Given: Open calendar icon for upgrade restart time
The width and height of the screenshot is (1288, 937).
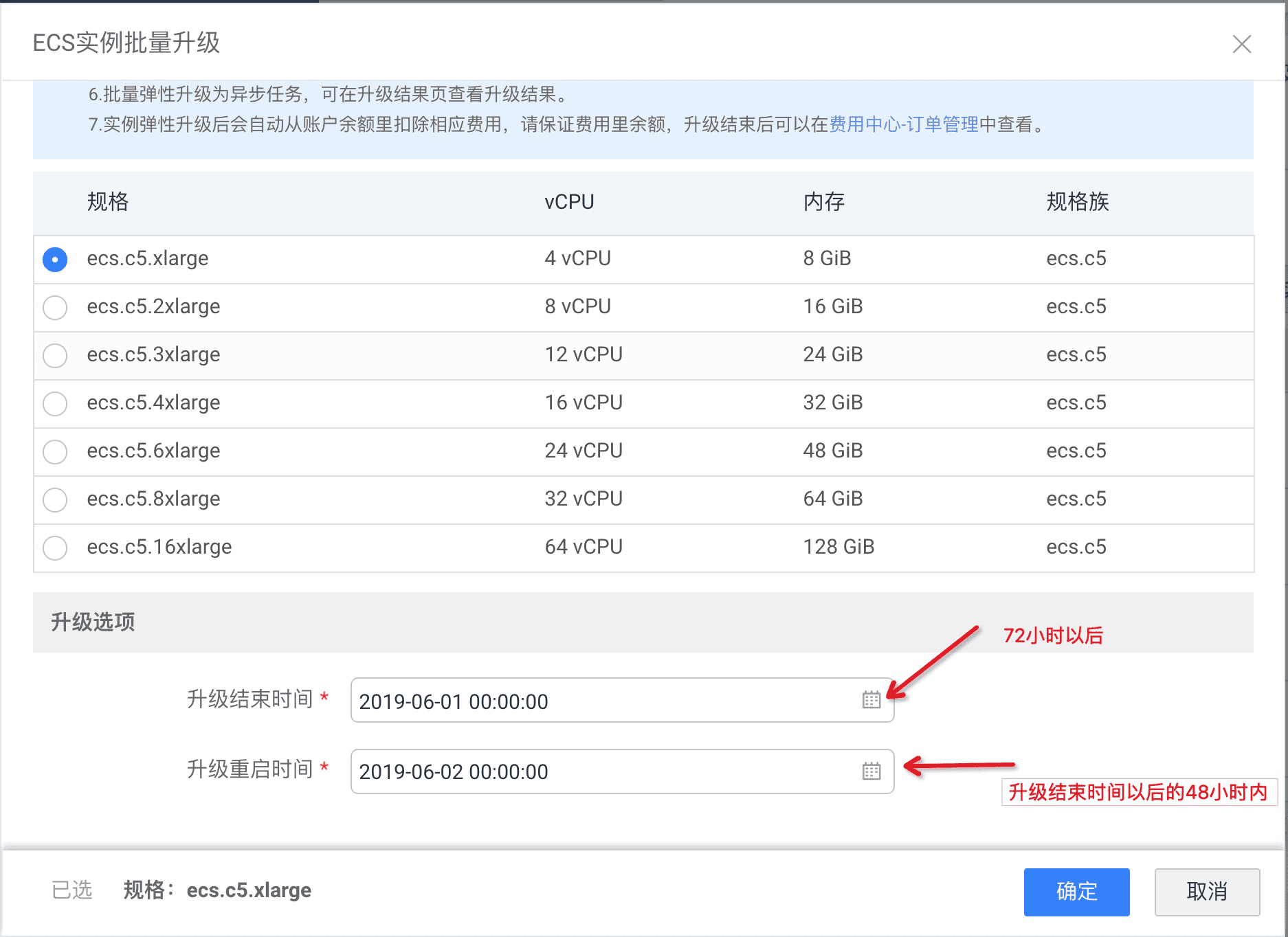Looking at the screenshot, I should pyautogui.click(x=871, y=771).
